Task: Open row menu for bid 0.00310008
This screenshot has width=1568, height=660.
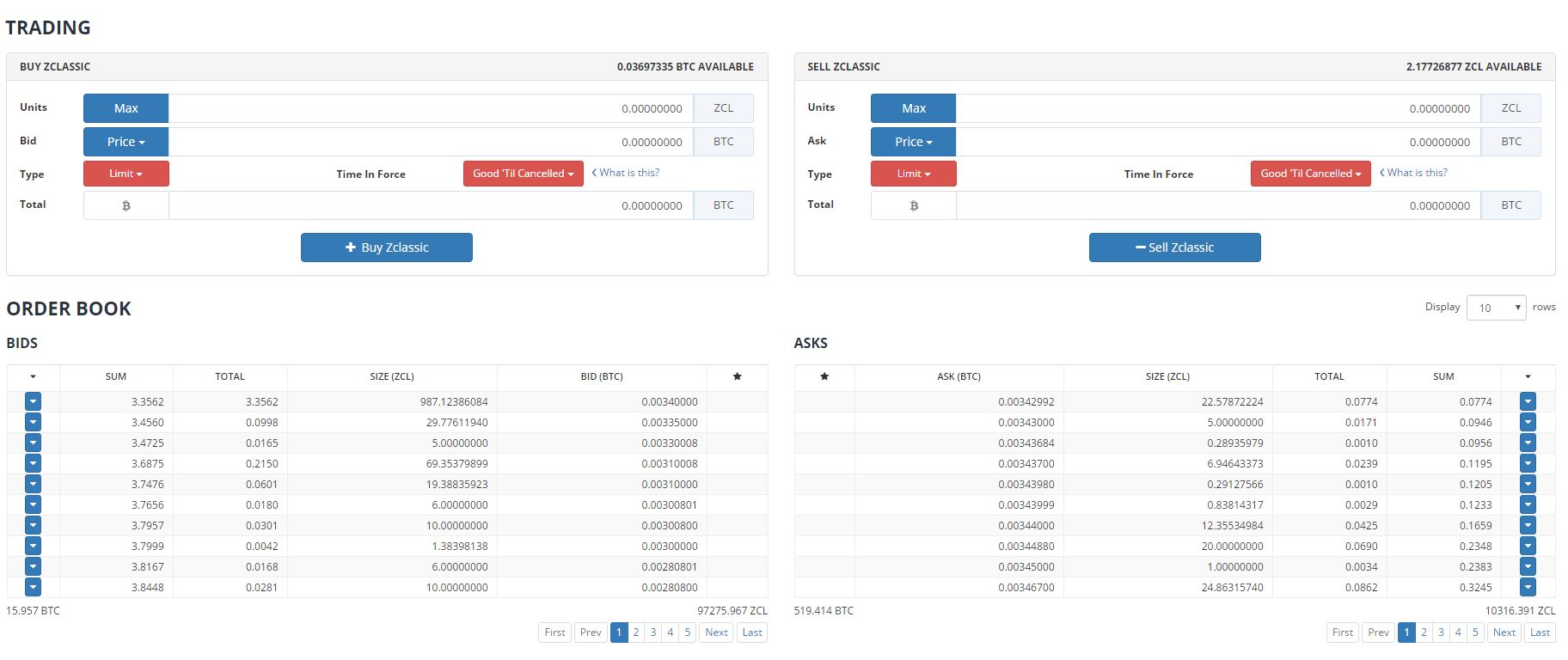Action: 33,463
